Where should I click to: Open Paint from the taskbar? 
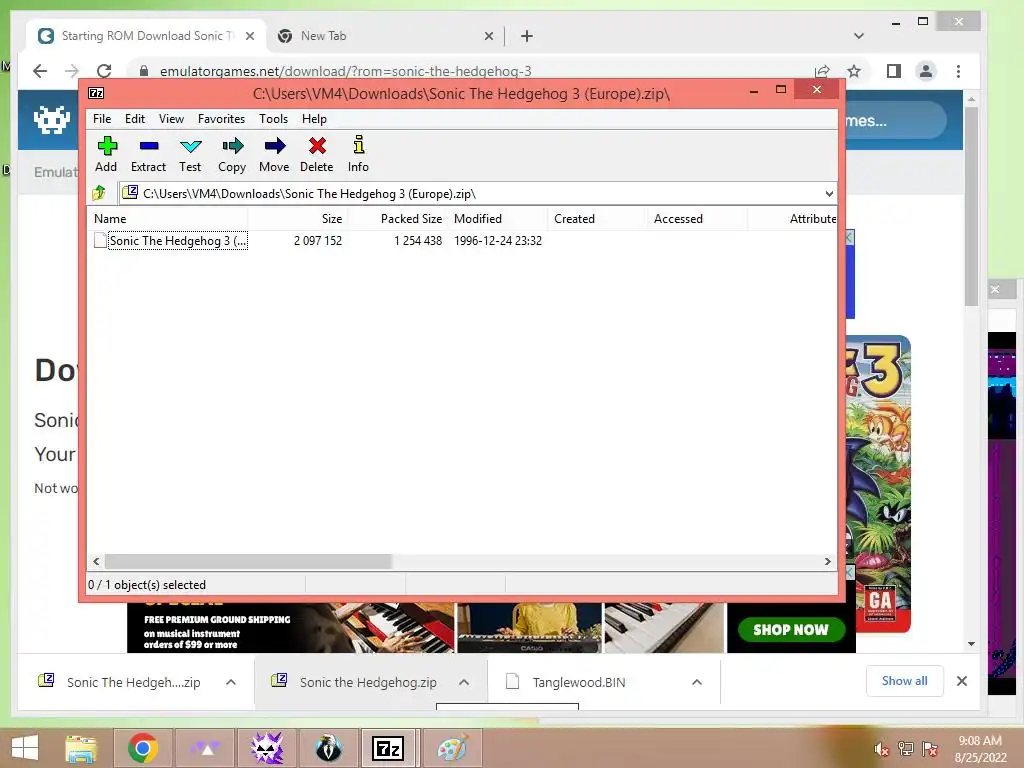coord(453,748)
